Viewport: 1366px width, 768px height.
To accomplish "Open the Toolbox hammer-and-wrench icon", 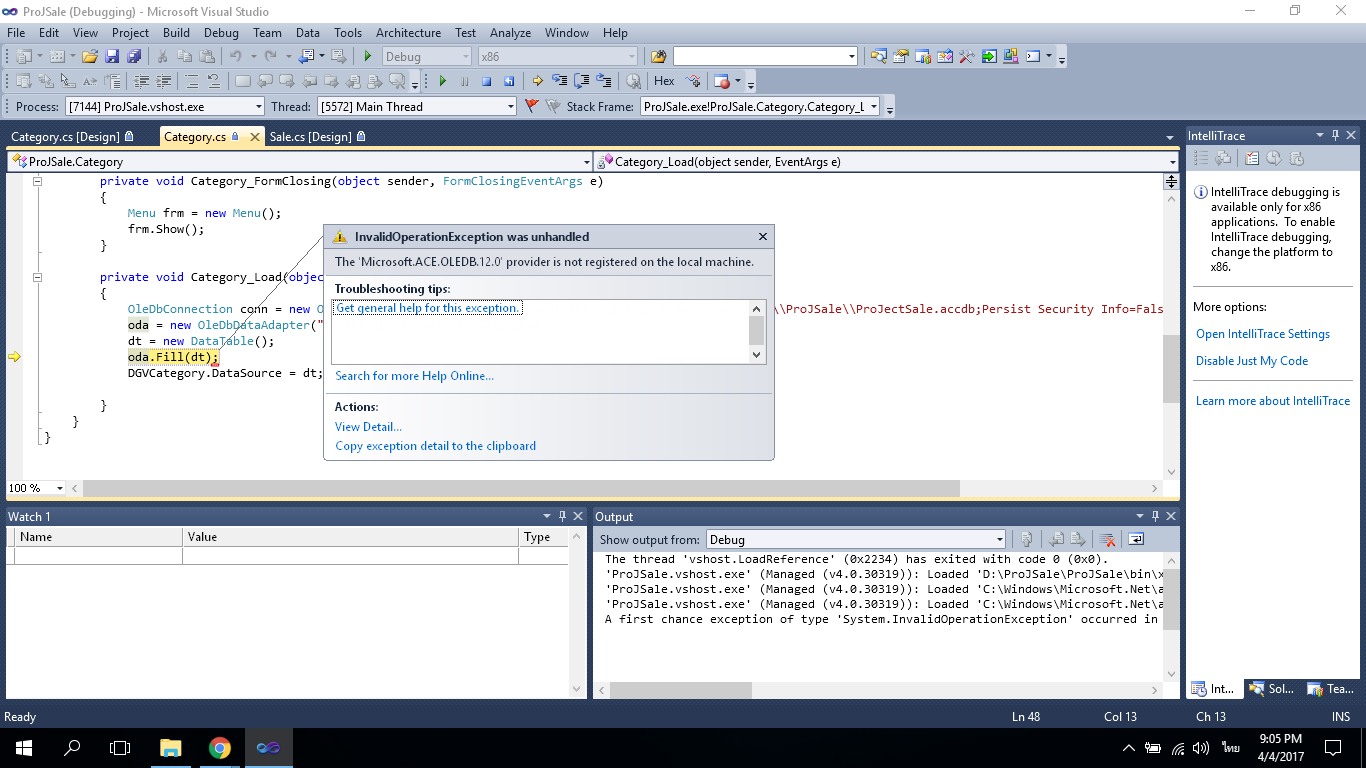I will [966, 56].
